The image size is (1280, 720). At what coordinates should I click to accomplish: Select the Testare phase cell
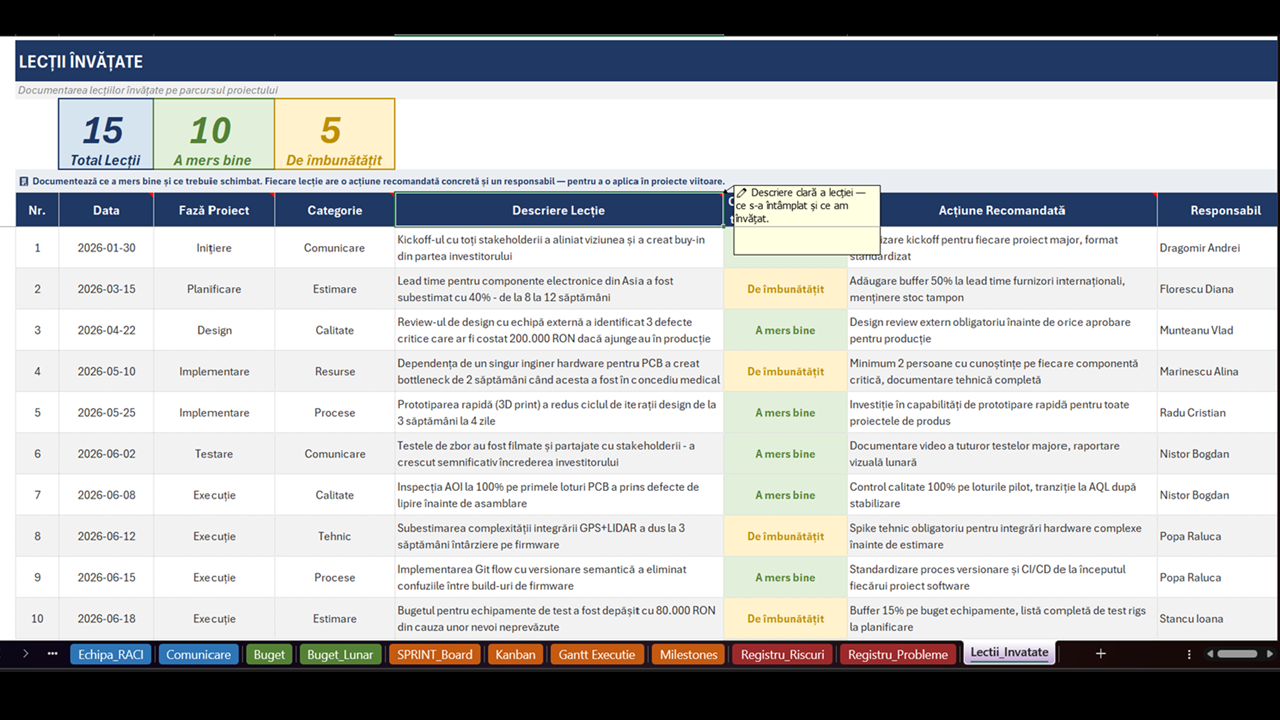pyautogui.click(x=214, y=454)
